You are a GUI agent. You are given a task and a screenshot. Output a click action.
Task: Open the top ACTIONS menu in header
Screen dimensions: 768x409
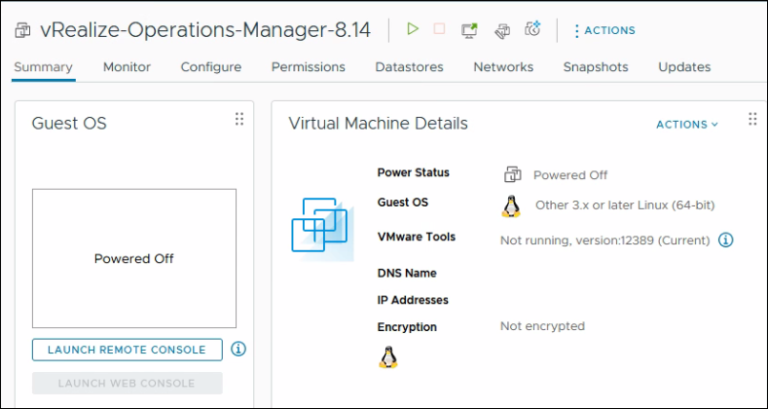604,30
